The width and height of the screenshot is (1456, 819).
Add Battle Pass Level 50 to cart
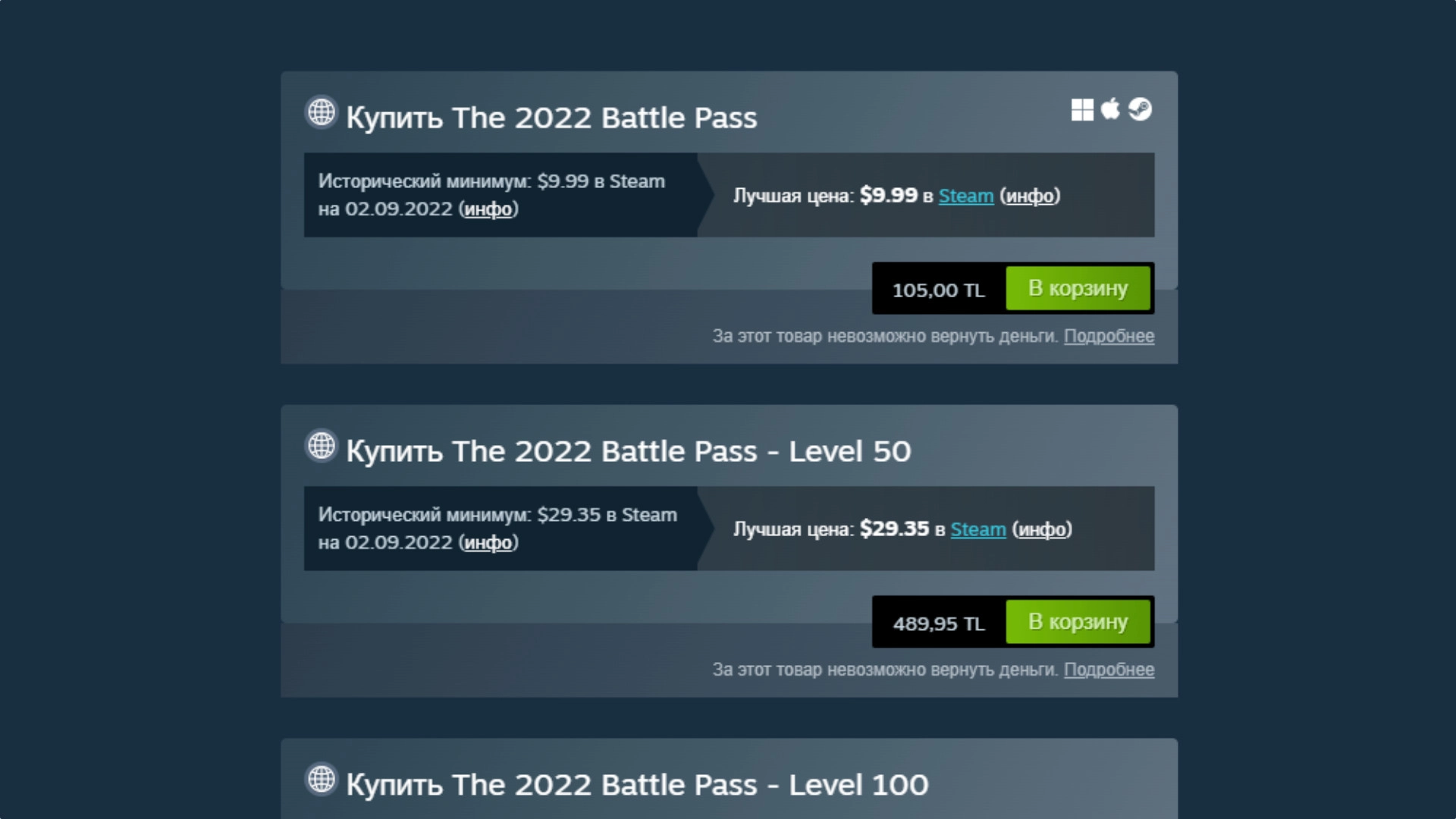tap(1078, 622)
